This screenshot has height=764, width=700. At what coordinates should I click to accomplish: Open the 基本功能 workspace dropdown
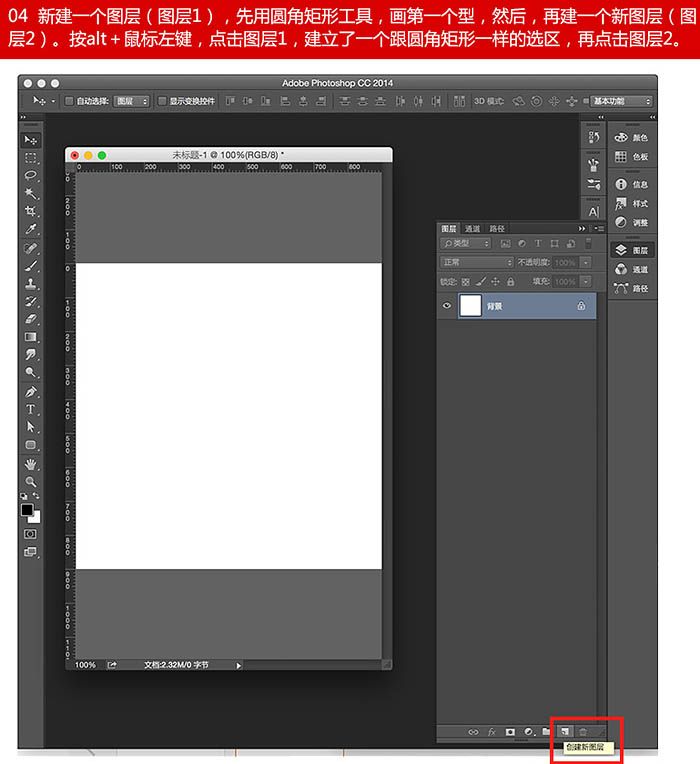point(621,101)
